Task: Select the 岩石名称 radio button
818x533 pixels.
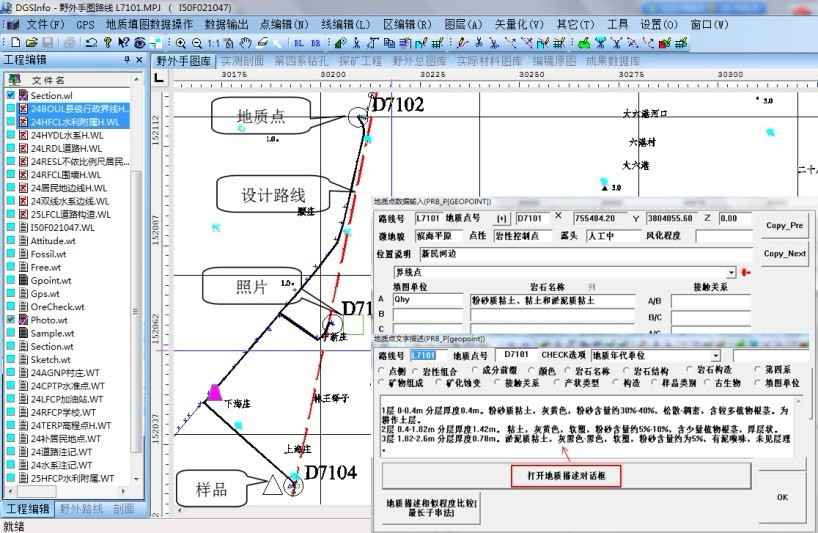Action: click(568, 371)
